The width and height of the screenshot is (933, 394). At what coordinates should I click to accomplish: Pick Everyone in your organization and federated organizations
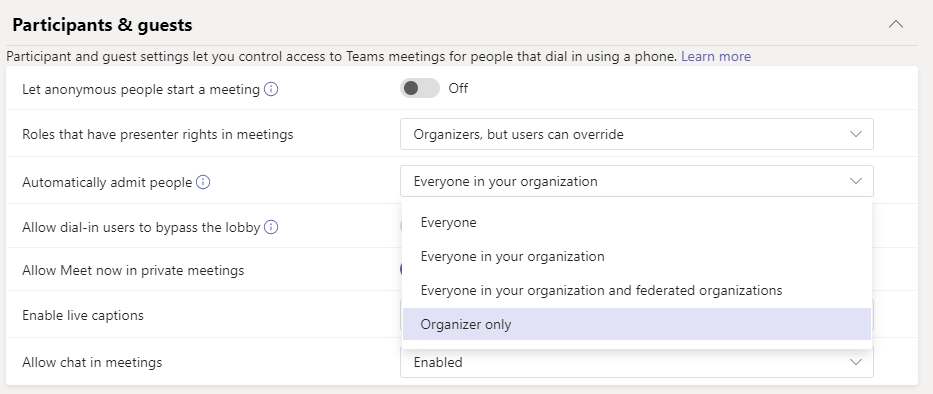(x=637, y=290)
